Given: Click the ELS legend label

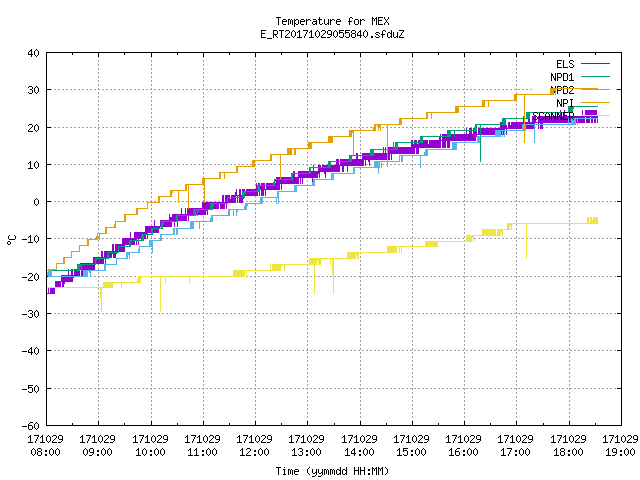Looking at the screenshot, I should coord(565,64).
